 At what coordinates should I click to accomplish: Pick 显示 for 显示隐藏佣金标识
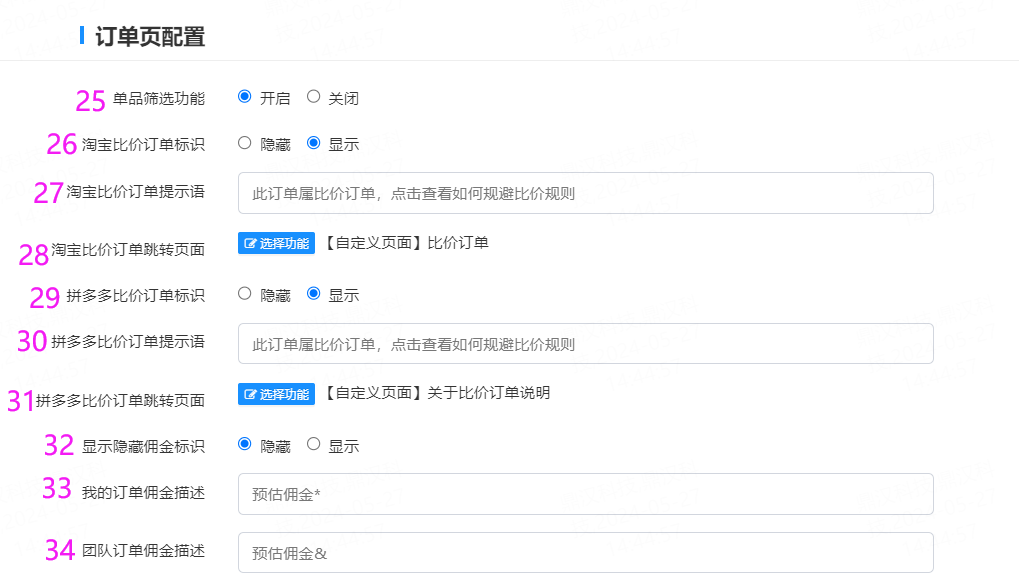313,445
